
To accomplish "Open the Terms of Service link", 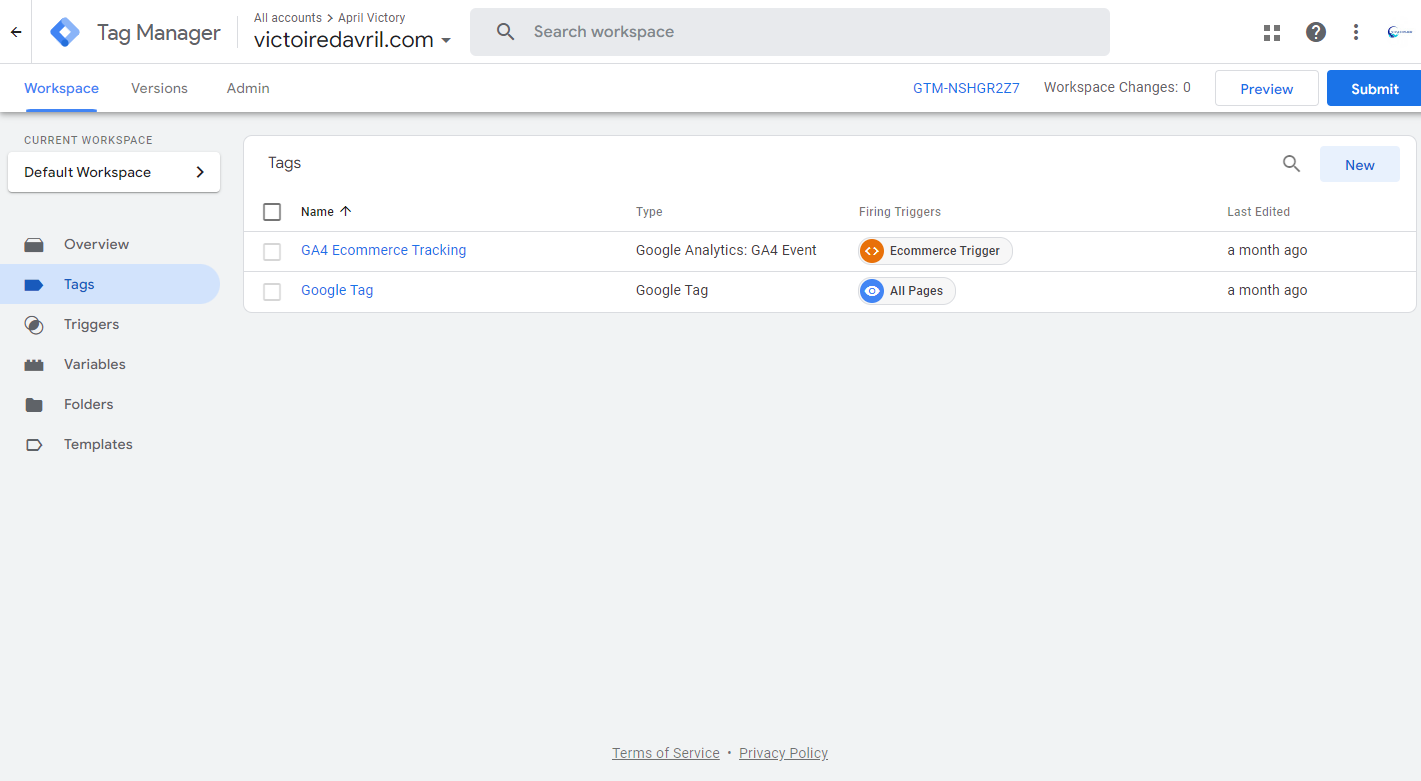I will pos(666,753).
